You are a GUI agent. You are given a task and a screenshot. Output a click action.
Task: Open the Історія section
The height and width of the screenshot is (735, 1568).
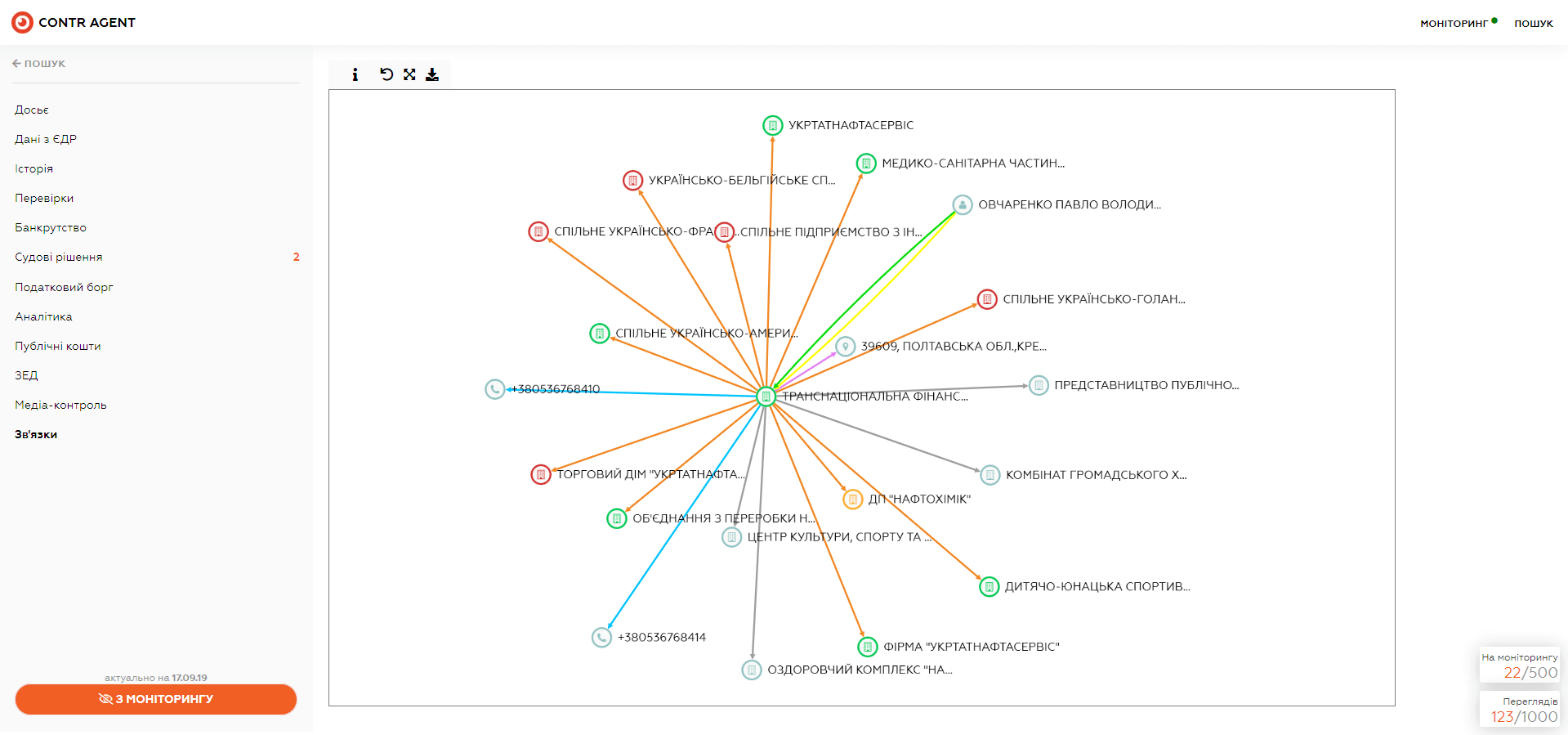click(x=34, y=168)
